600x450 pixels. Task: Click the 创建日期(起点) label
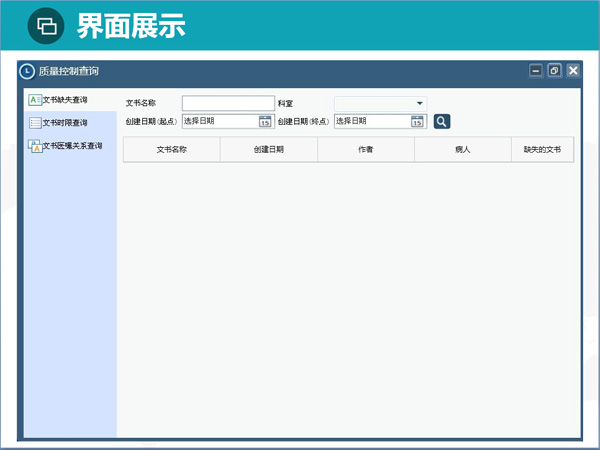tap(151, 122)
